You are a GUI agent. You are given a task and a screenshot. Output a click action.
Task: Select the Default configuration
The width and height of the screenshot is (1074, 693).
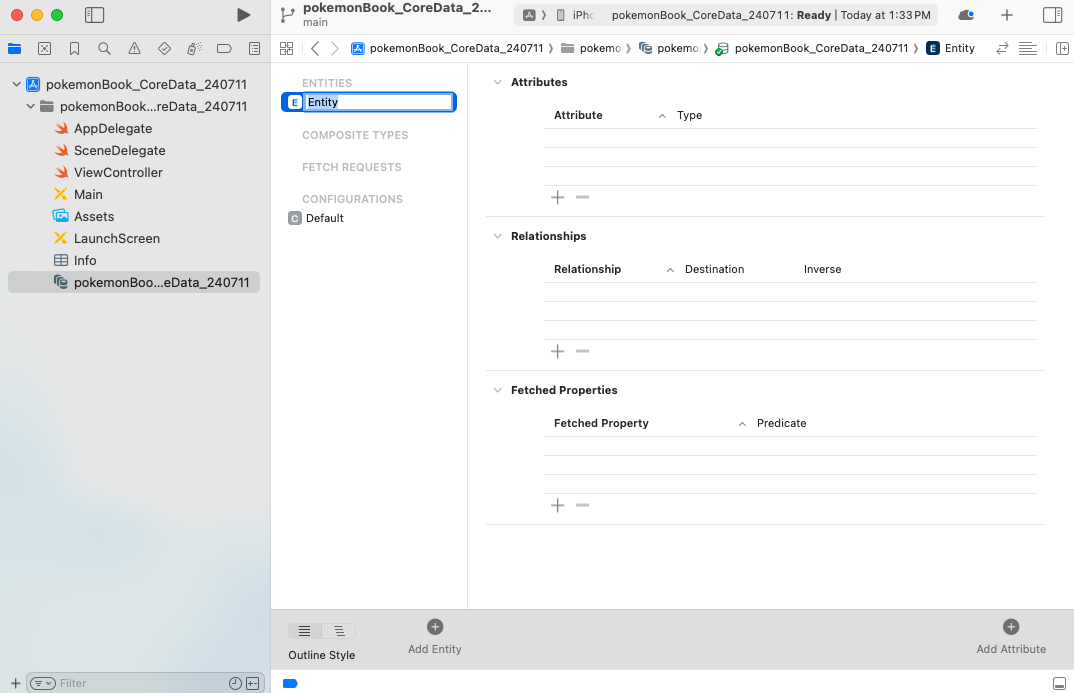[x=325, y=218]
